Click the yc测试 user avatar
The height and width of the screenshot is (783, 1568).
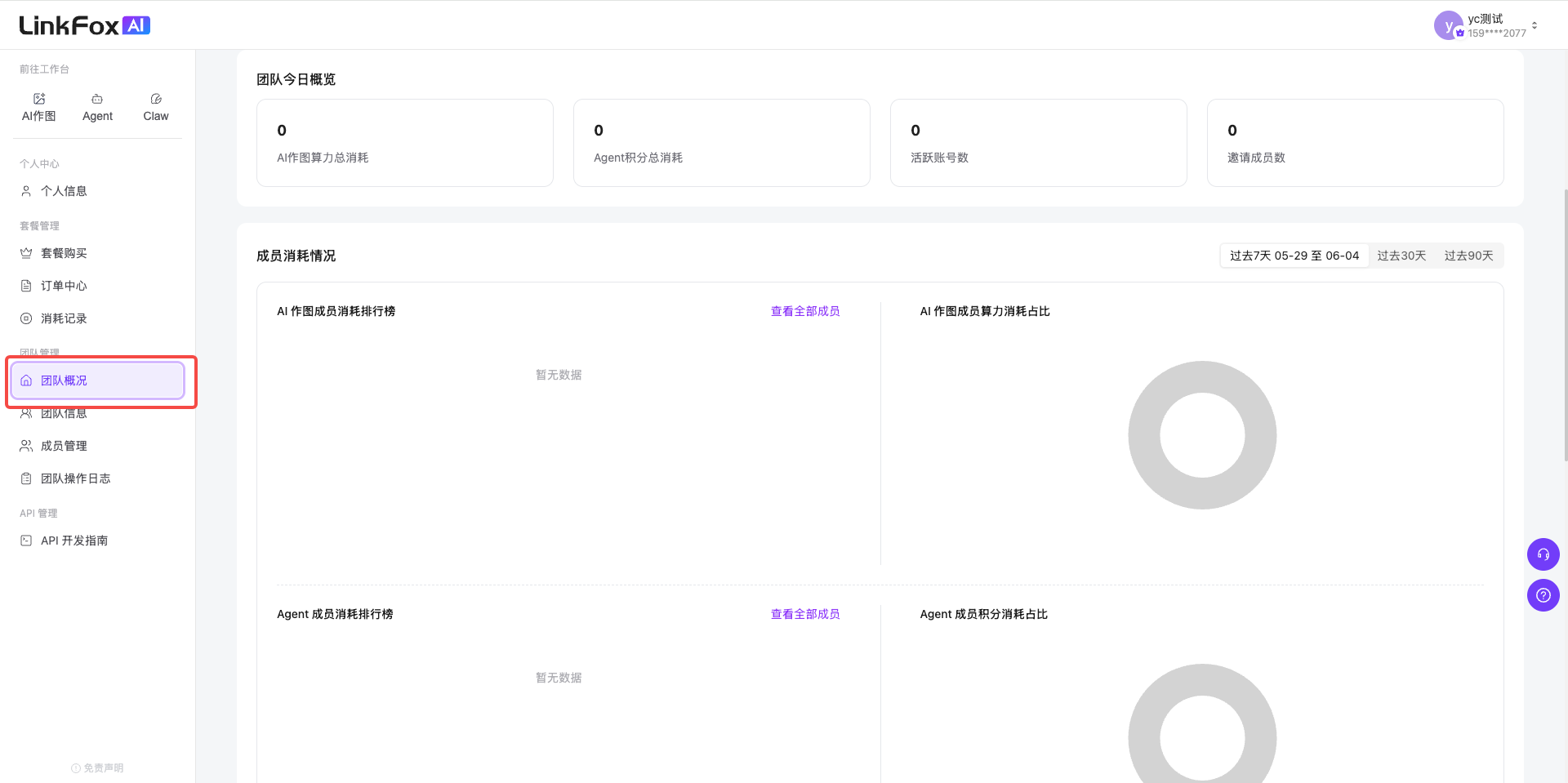pyautogui.click(x=1448, y=25)
